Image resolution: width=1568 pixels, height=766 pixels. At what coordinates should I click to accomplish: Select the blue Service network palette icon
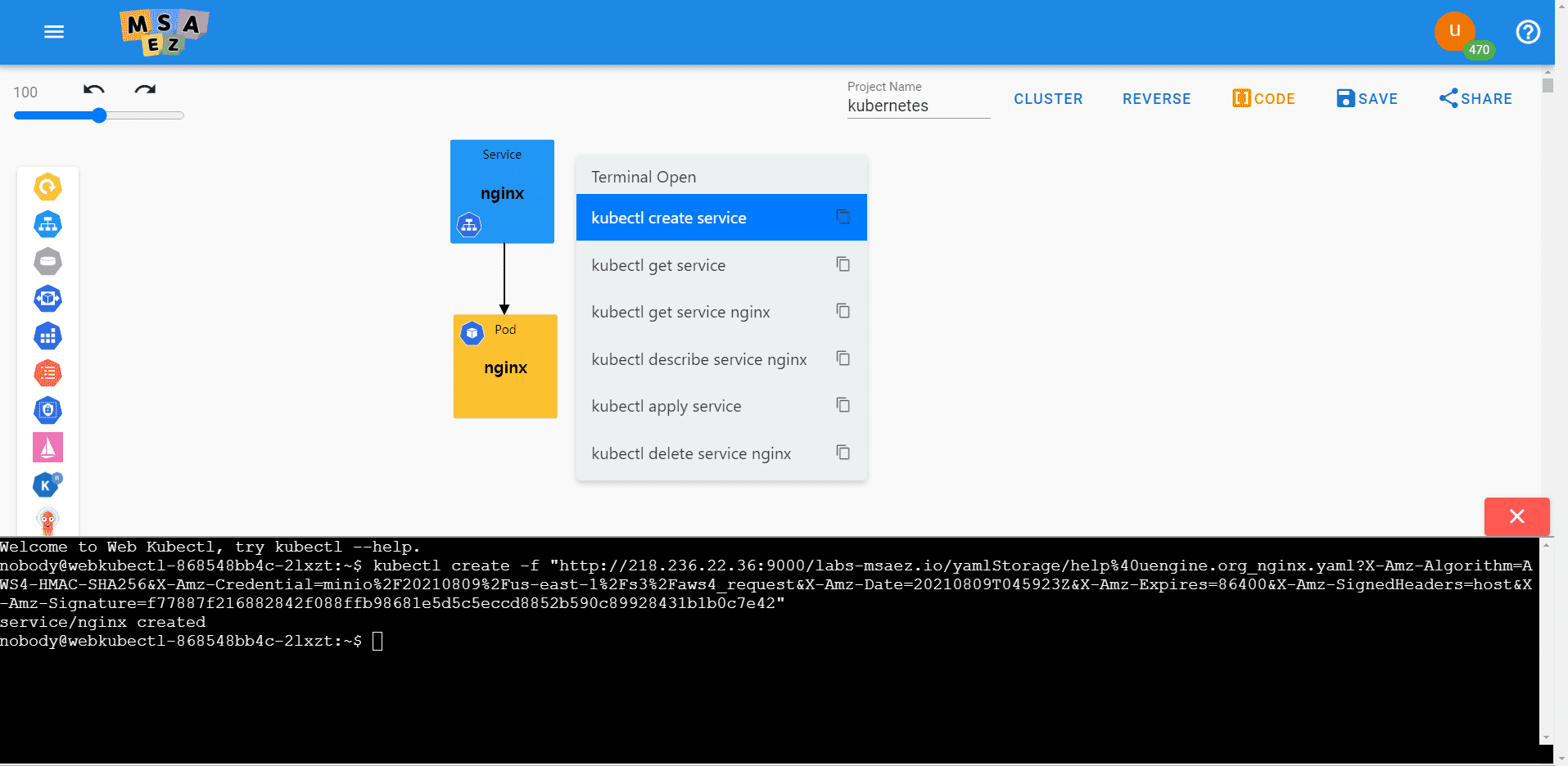tap(47, 224)
